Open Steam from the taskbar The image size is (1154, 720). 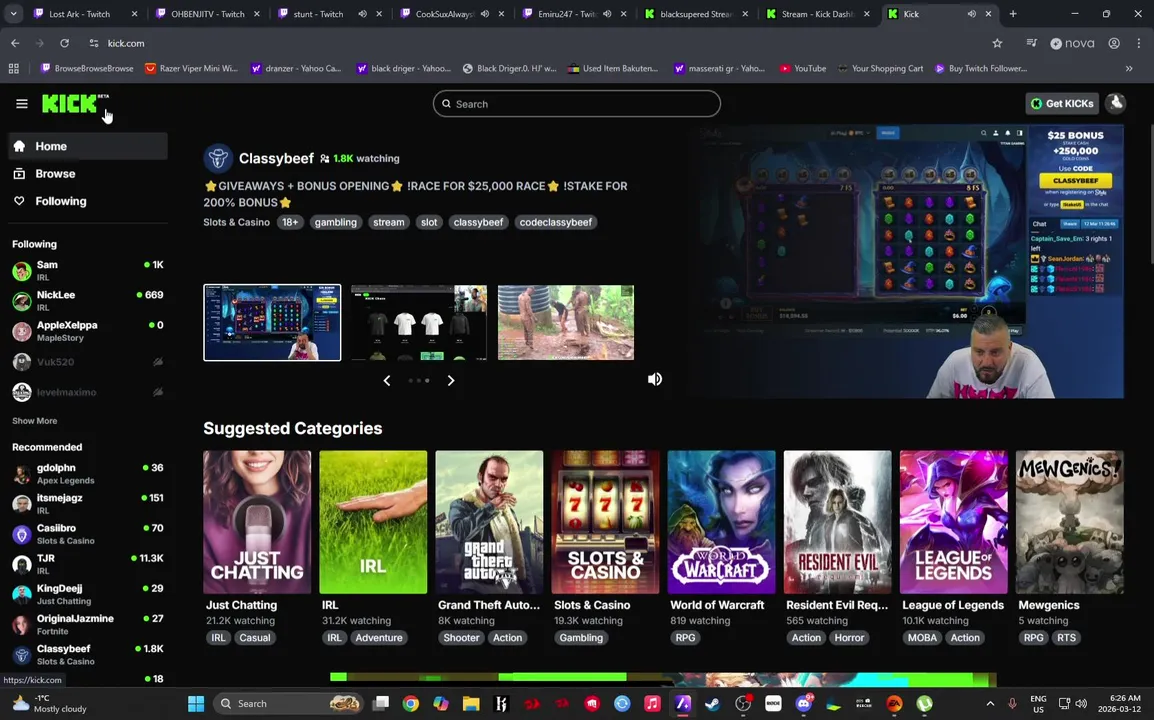pyautogui.click(x=712, y=704)
